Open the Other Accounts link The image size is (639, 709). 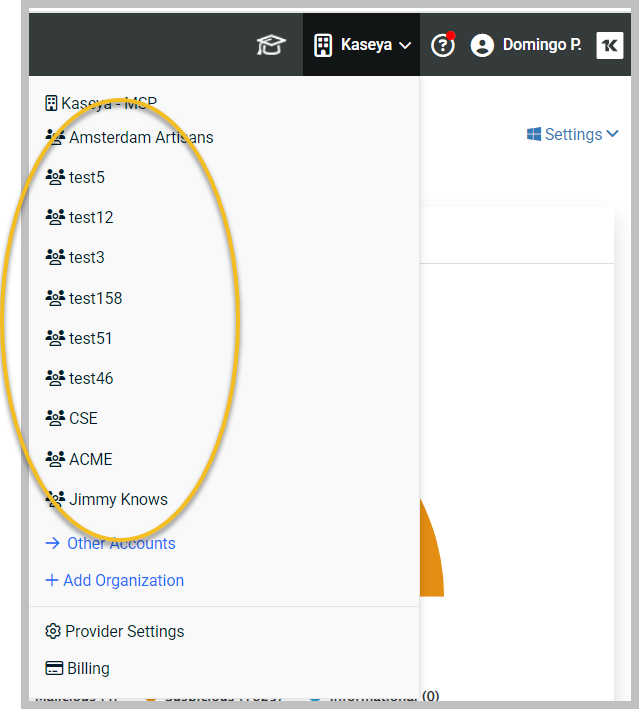[x=120, y=543]
